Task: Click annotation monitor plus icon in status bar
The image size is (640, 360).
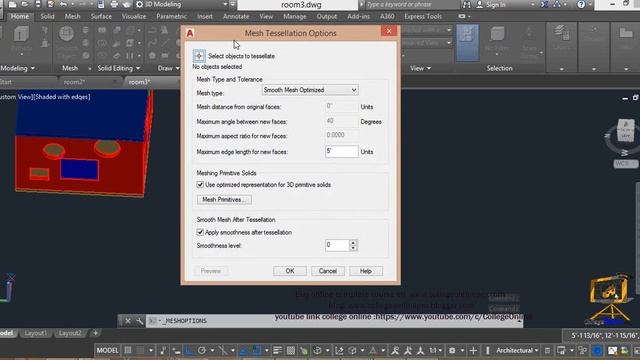Action: (x=473, y=350)
